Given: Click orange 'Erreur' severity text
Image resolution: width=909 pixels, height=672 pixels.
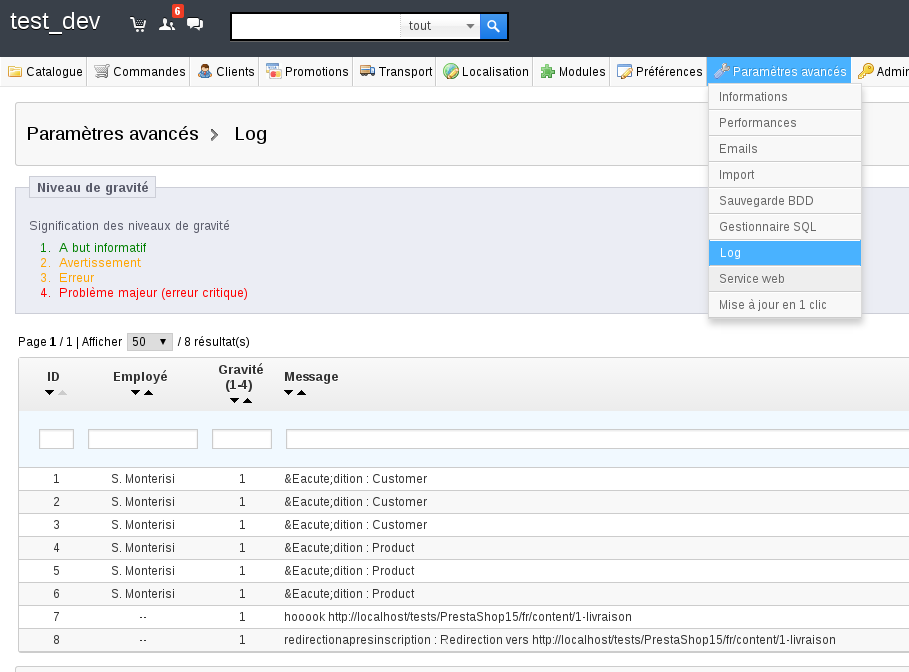Looking at the screenshot, I should point(77,278).
